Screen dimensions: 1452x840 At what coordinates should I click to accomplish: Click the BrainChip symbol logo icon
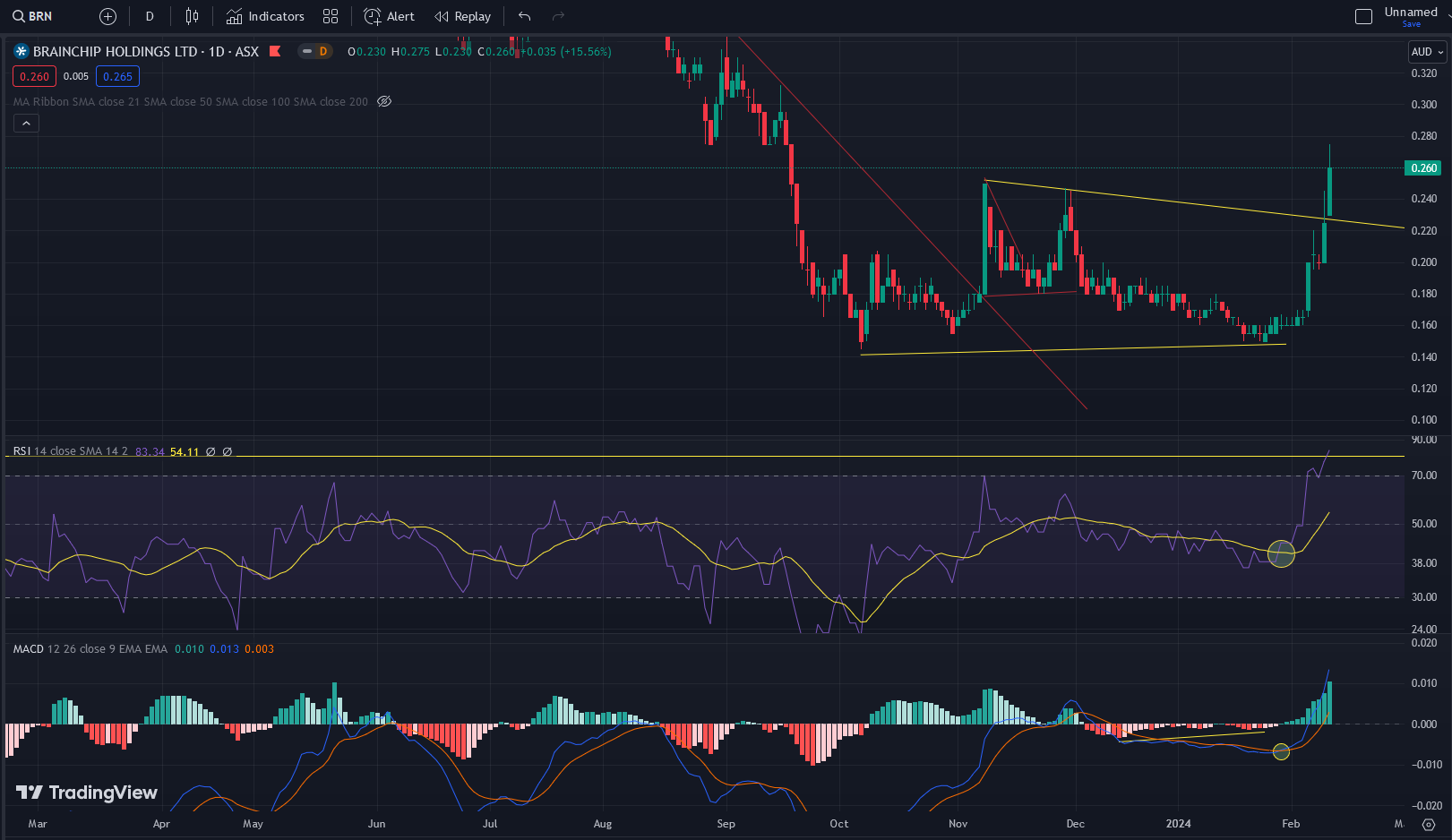(21, 51)
